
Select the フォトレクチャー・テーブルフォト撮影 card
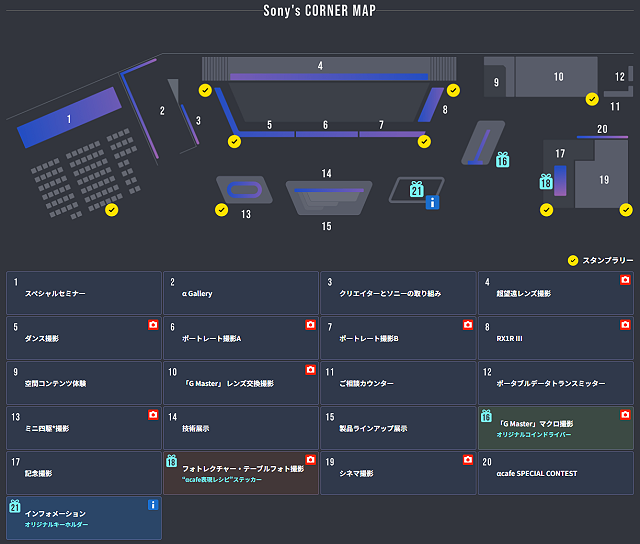[x=240, y=473]
